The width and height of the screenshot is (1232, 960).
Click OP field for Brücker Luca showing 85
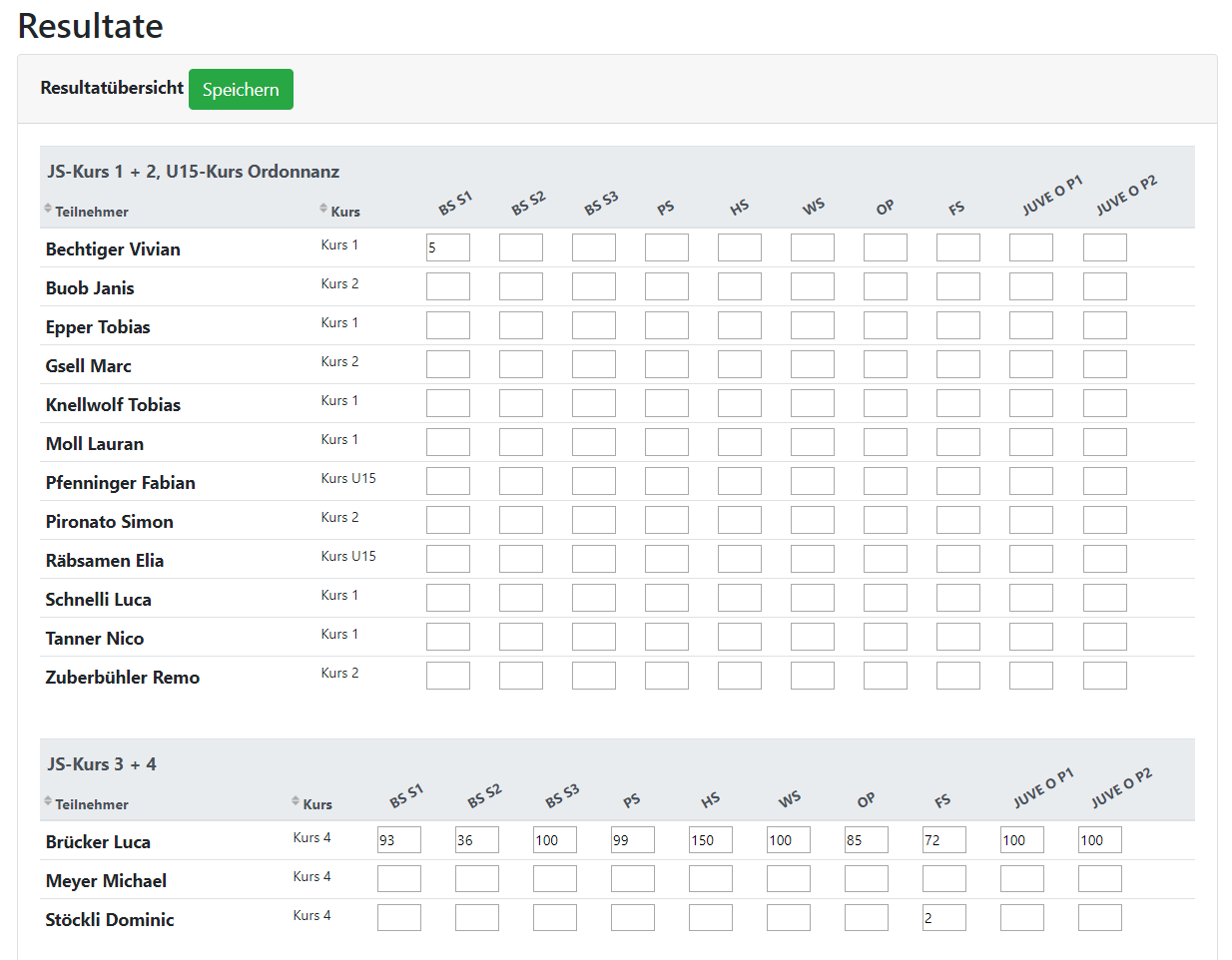click(867, 840)
